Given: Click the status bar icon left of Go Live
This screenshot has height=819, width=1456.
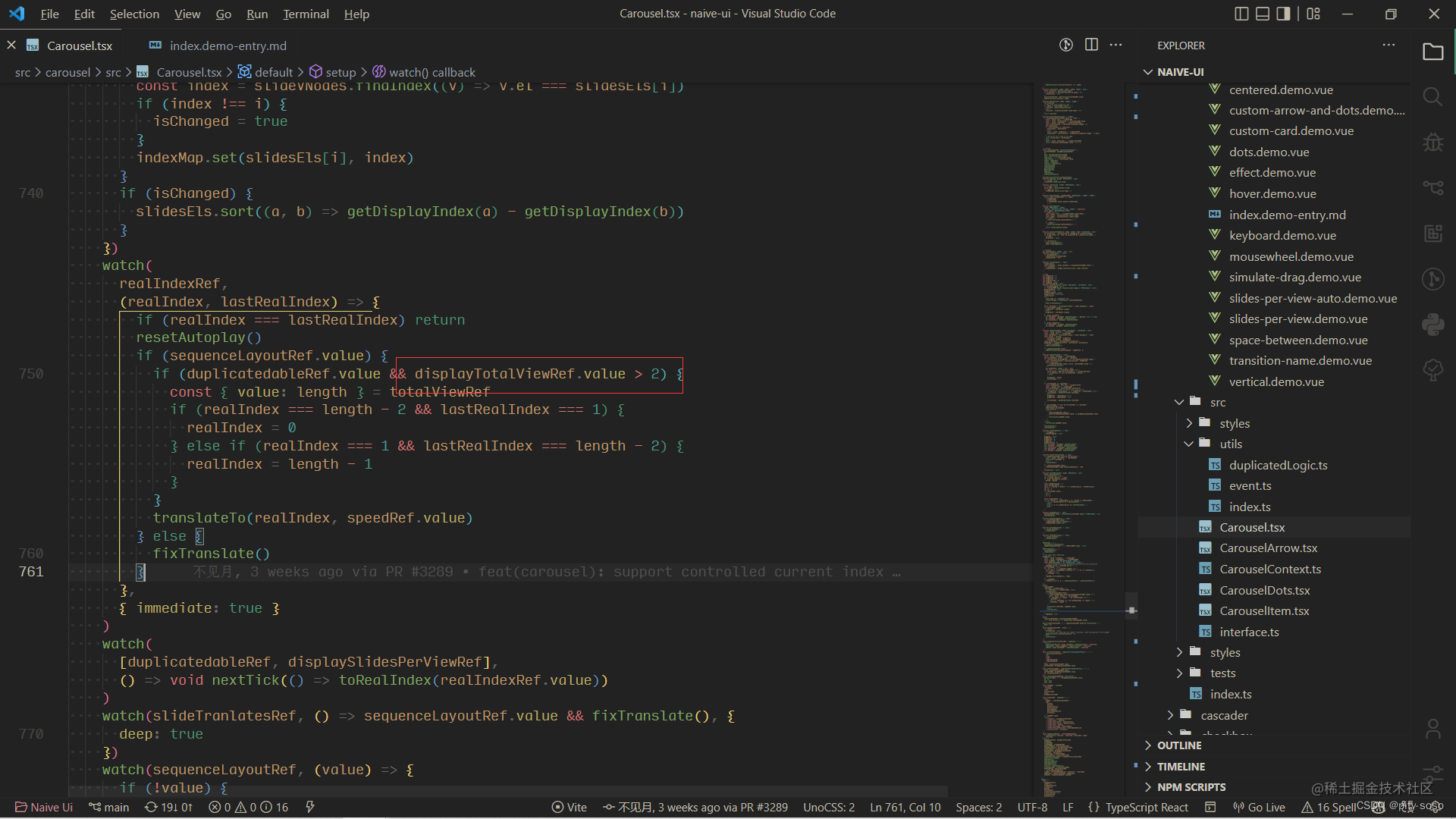Looking at the screenshot, I should coord(1210,808).
